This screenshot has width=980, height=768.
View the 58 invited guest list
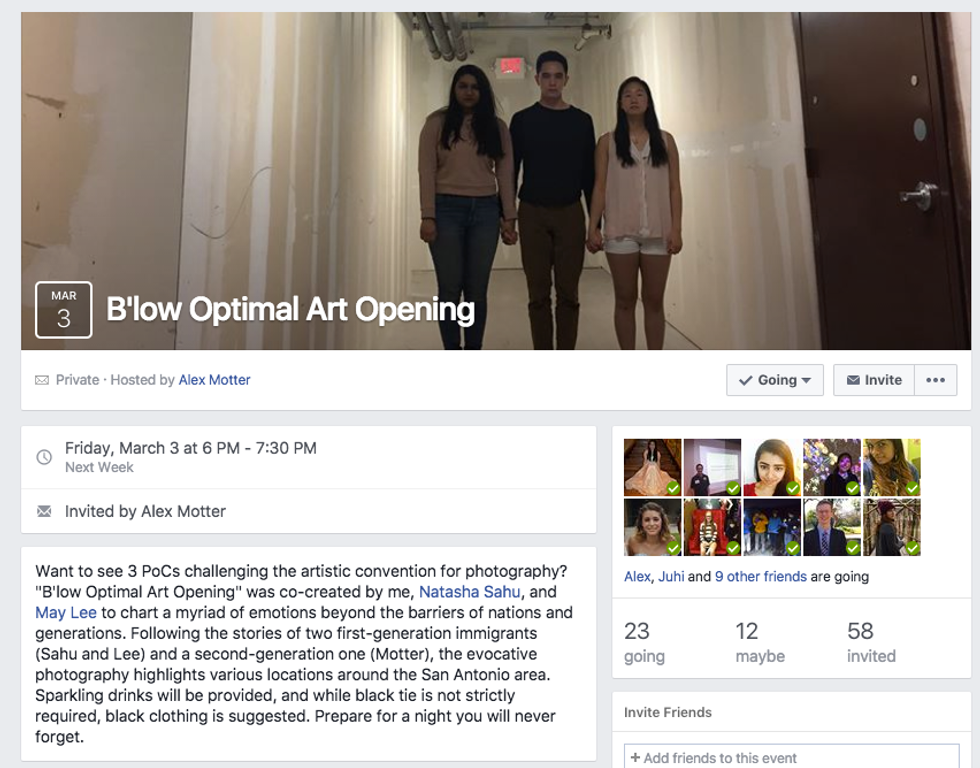coord(871,642)
